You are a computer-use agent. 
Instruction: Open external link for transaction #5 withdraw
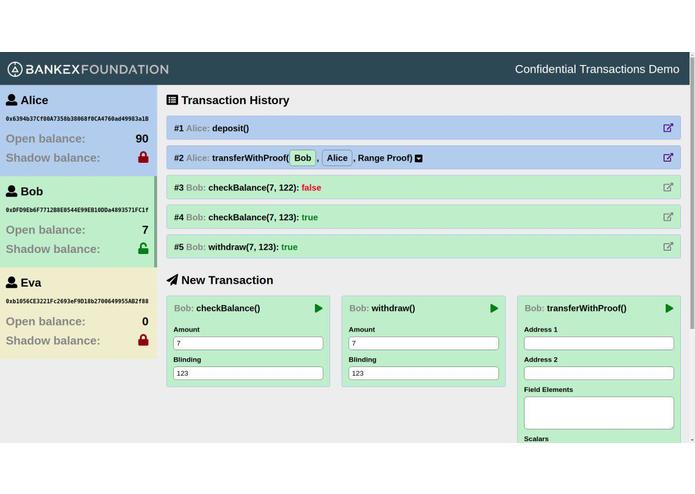coord(668,247)
